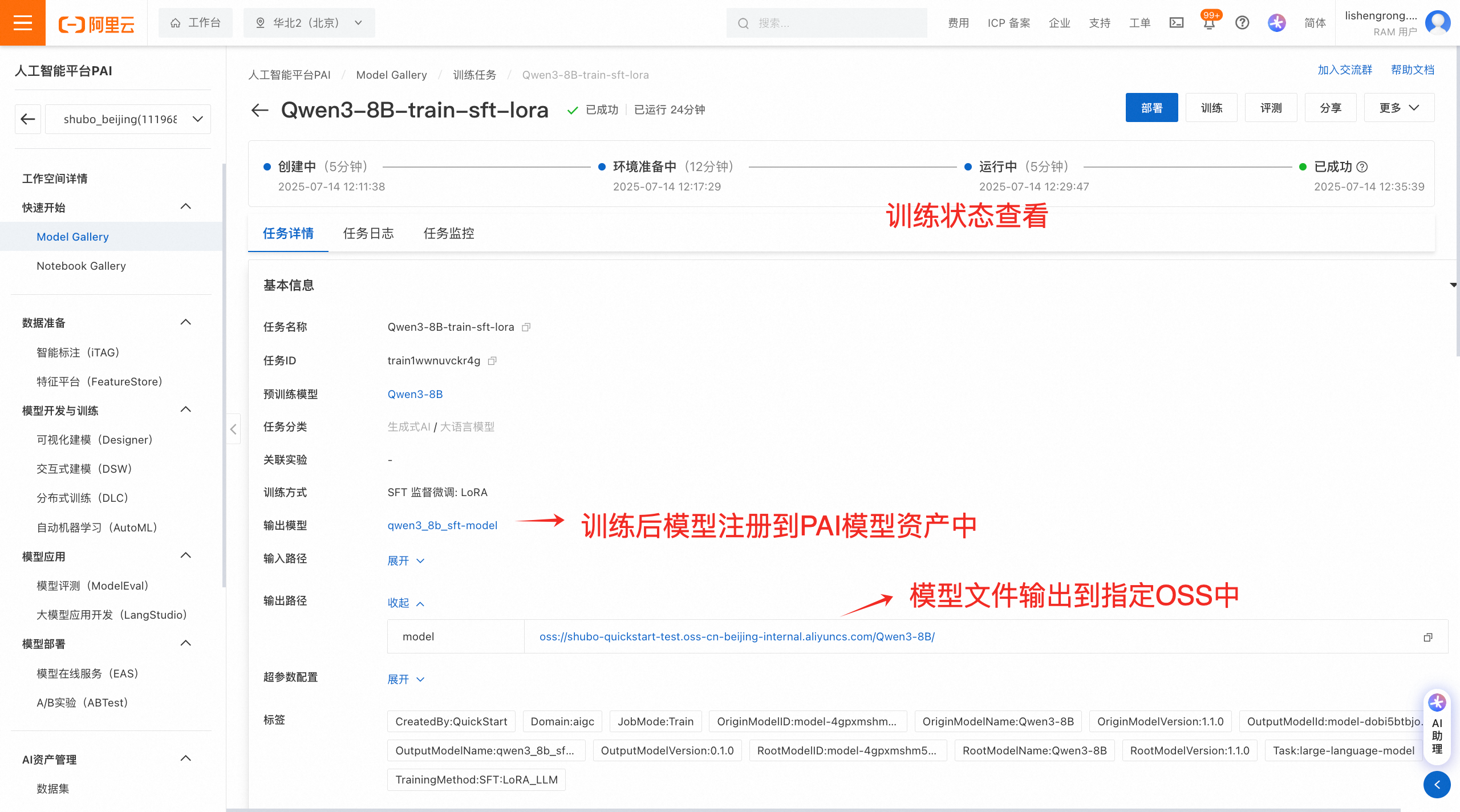The height and width of the screenshot is (812, 1460).
Task: Click the help question mark icon
Action: tap(1242, 23)
